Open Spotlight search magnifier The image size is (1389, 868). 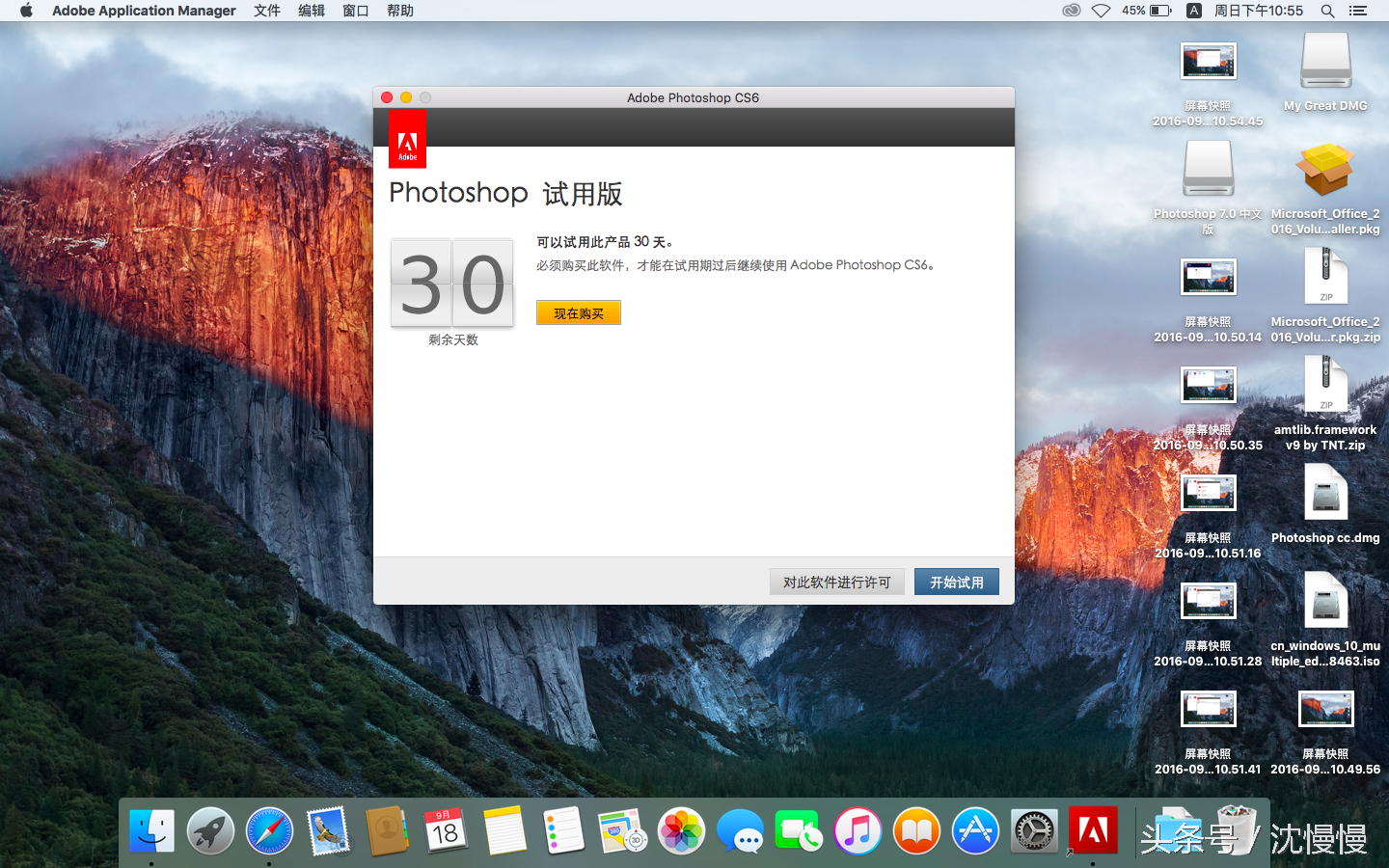[1327, 11]
